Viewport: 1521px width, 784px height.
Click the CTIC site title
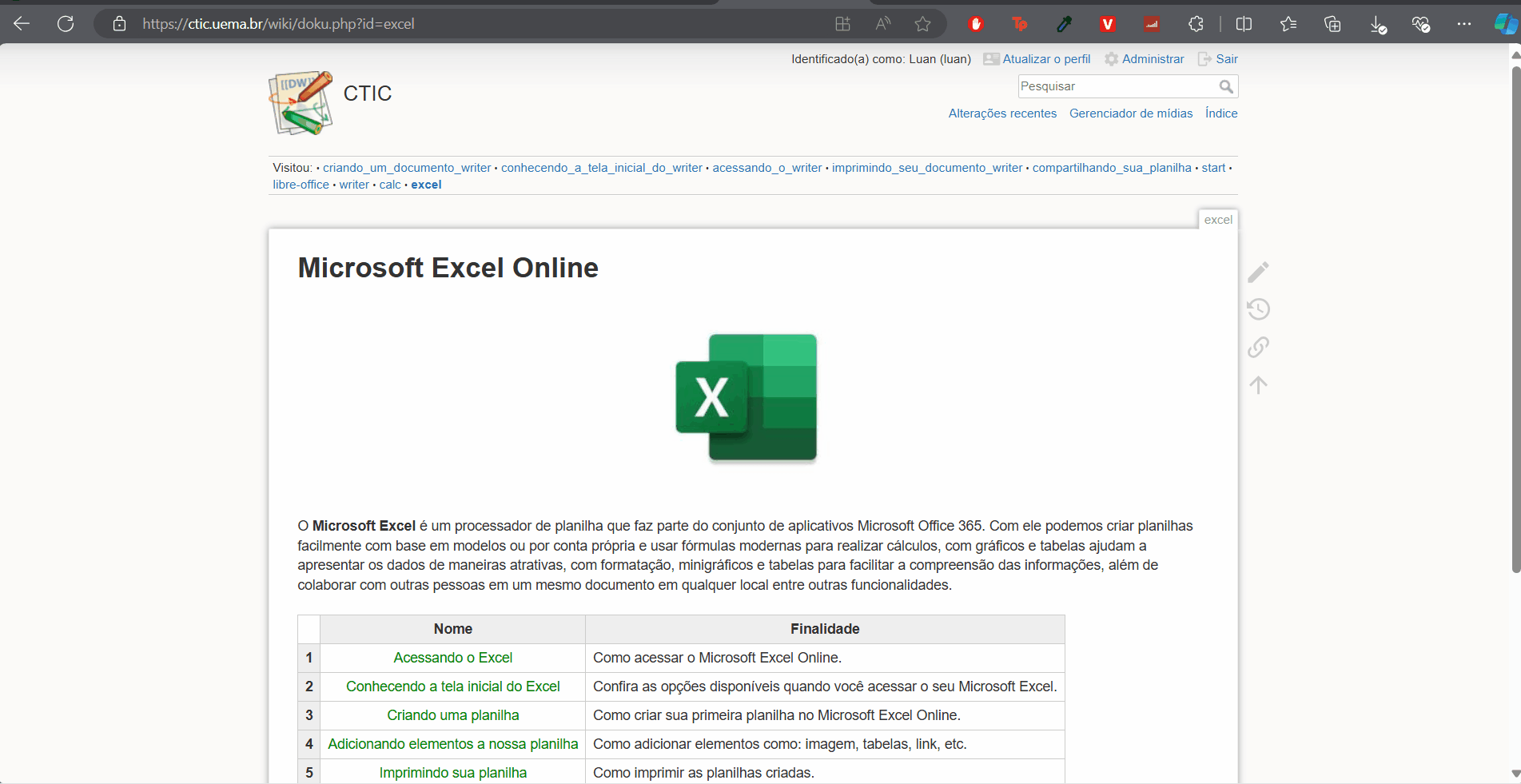coord(368,94)
